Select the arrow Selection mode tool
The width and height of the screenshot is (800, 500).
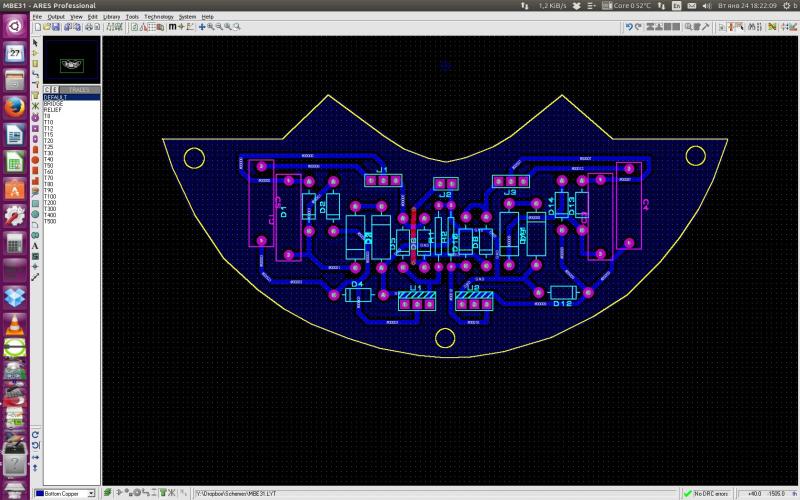35,43
